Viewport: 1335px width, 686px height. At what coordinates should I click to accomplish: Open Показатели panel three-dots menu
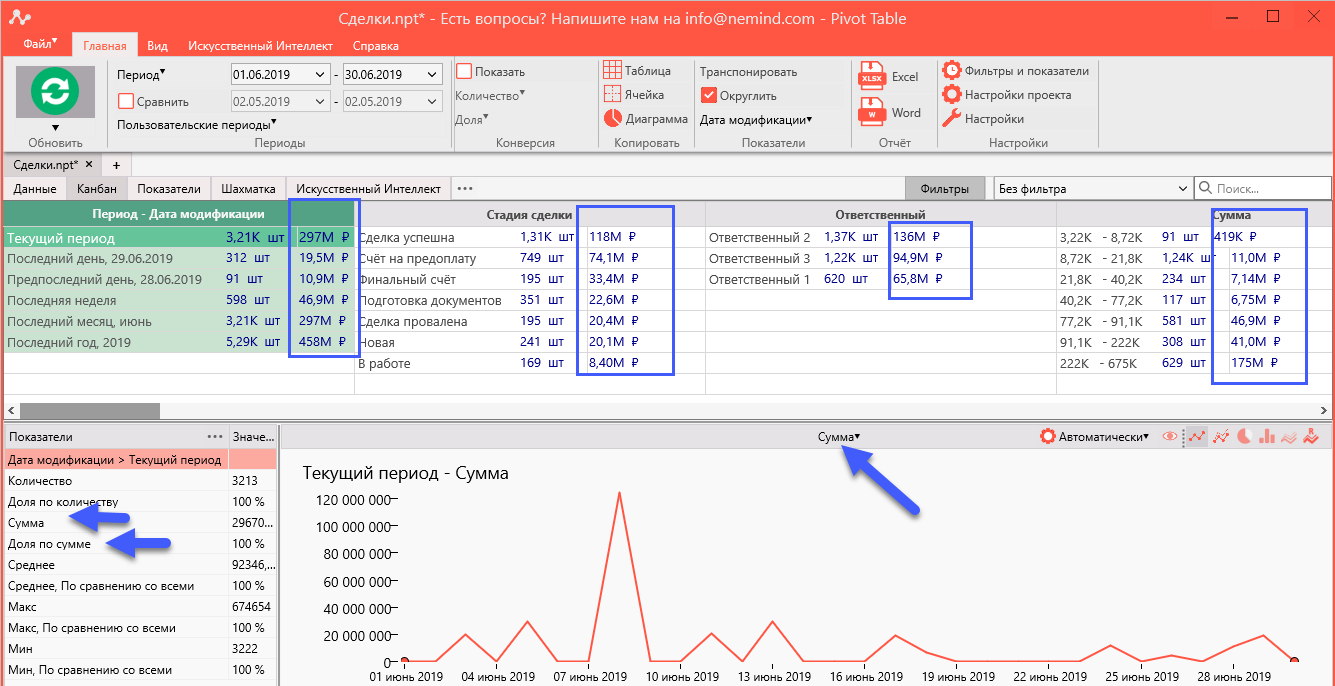[x=215, y=437]
